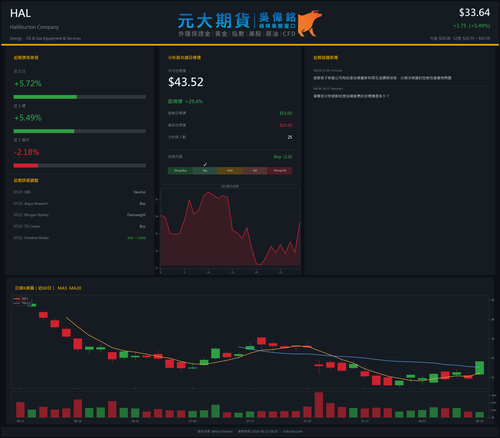Click the progress bar under +5.49%
The height and width of the screenshot is (438, 500).
pyautogui.click(x=80, y=131)
